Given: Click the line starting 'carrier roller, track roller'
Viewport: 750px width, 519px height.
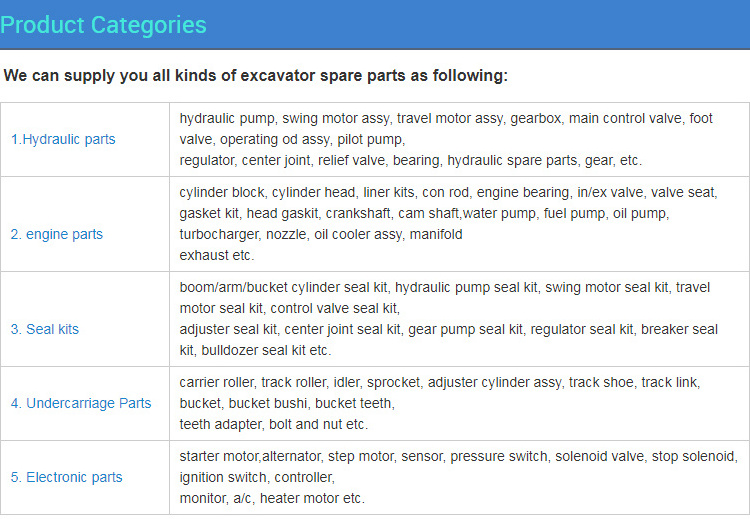Looking at the screenshot, I should click(440, 382).
